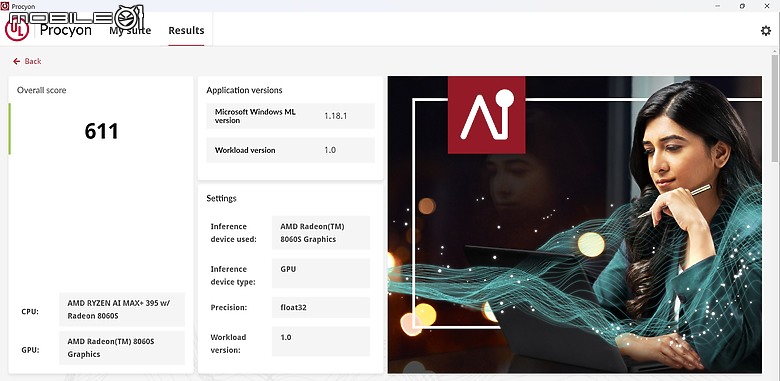Click the Inference device used label
This screenshot has width=780, height=381.
(233, 233)
